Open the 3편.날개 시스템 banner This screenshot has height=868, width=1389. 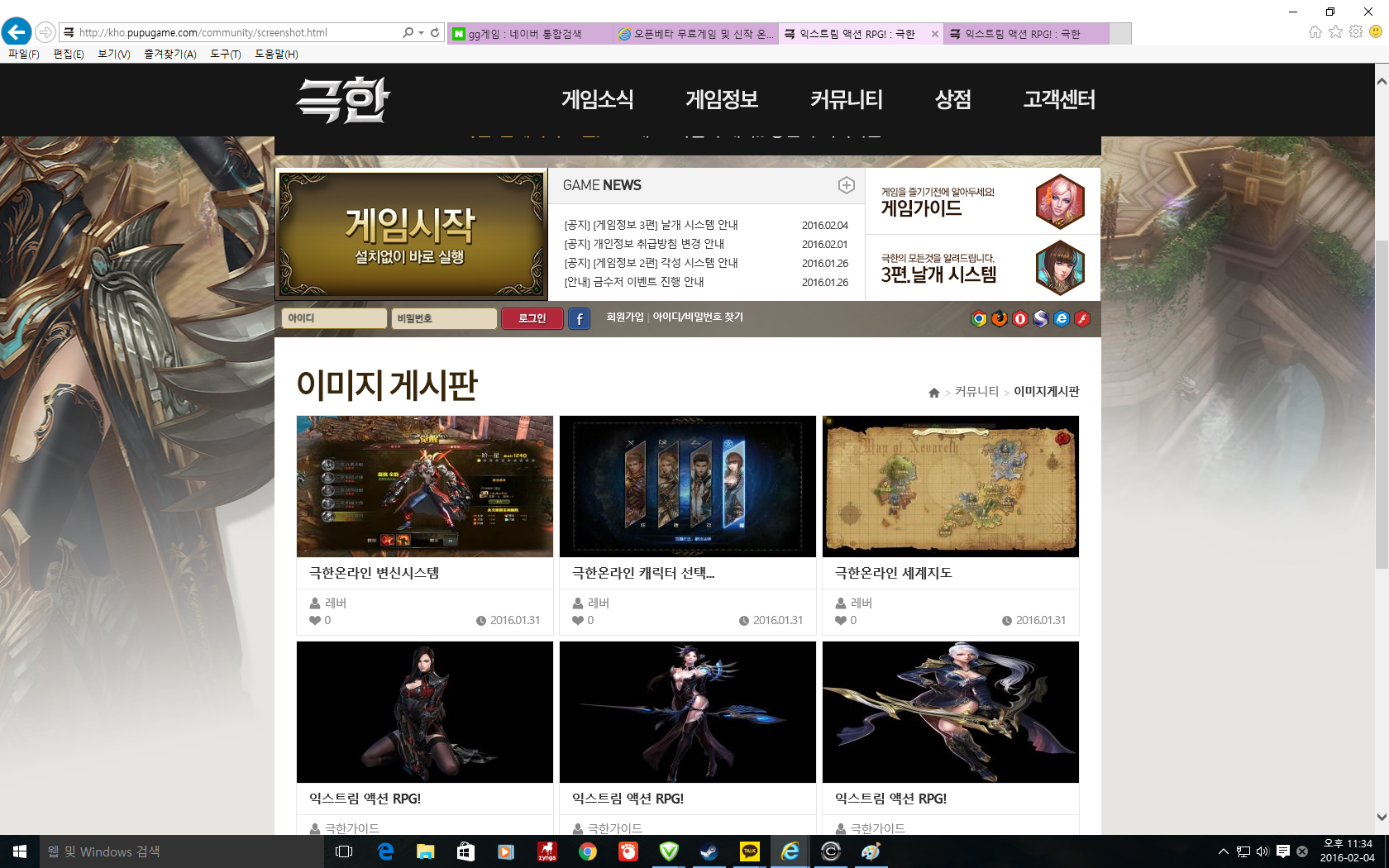[982, 268]
